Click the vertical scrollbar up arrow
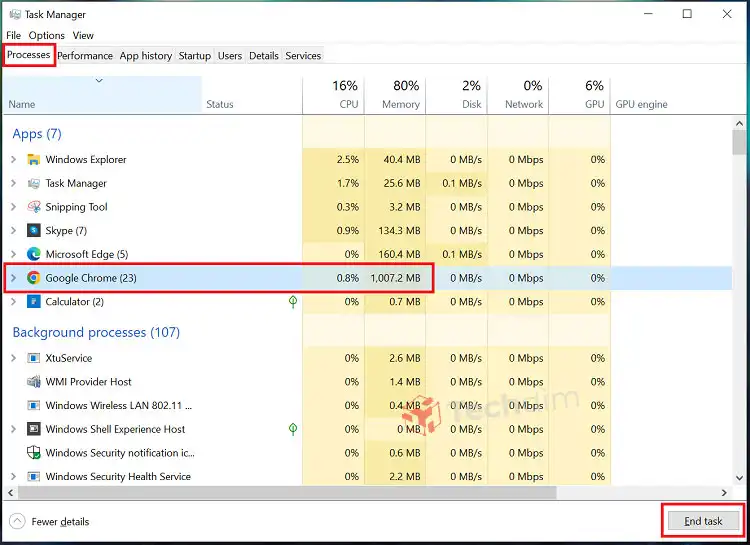This screenshot has height=545, width=750. click(x=739, y=123)
